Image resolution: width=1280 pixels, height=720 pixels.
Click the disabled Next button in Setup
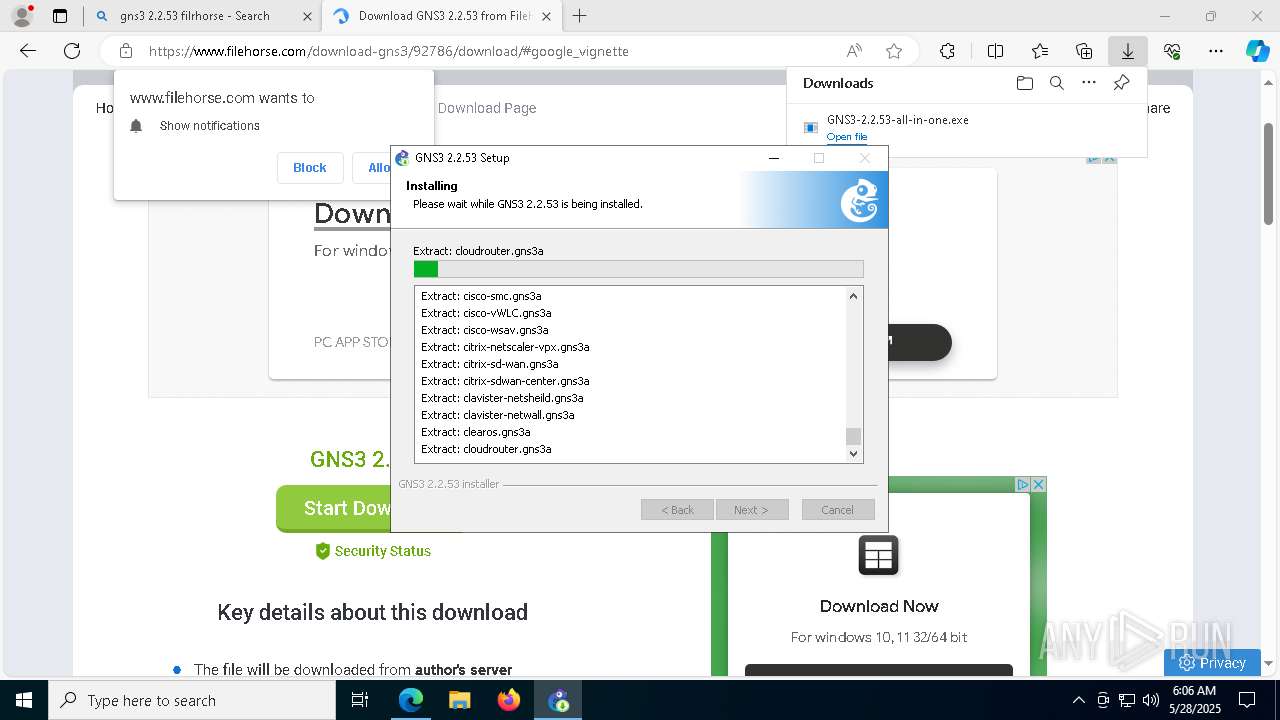coord(752,510)
